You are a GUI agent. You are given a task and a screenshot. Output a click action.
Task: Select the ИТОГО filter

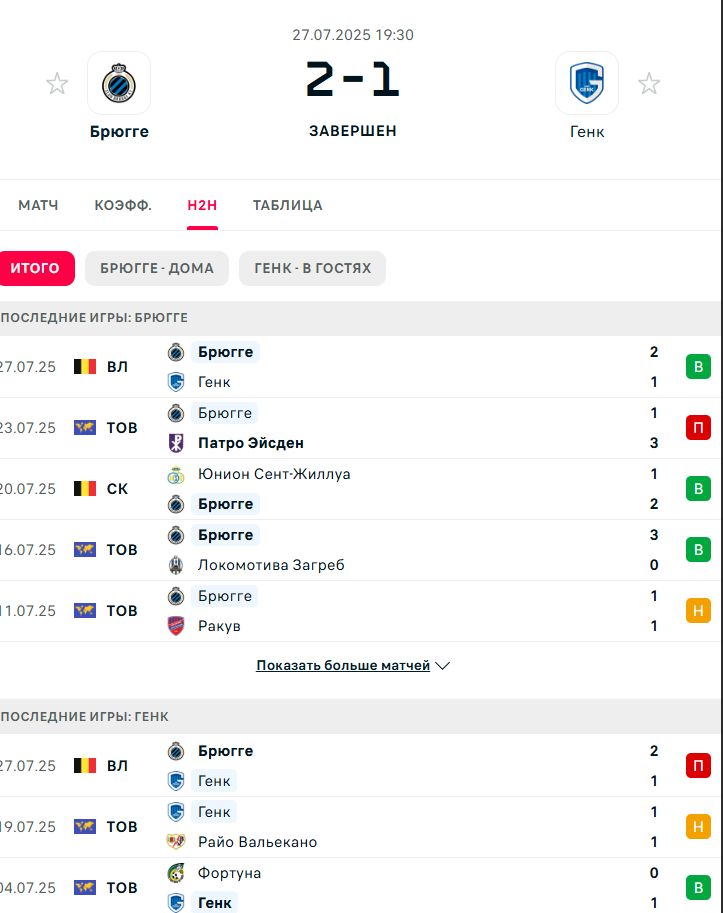click(x=35, y=268)
